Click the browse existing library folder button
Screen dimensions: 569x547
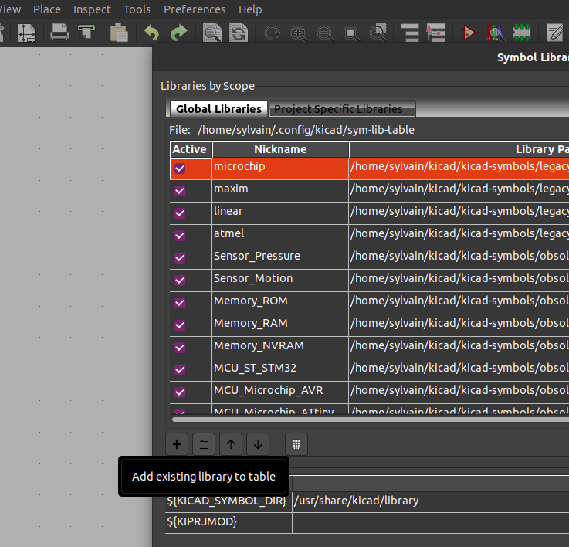tap(204, 444)
